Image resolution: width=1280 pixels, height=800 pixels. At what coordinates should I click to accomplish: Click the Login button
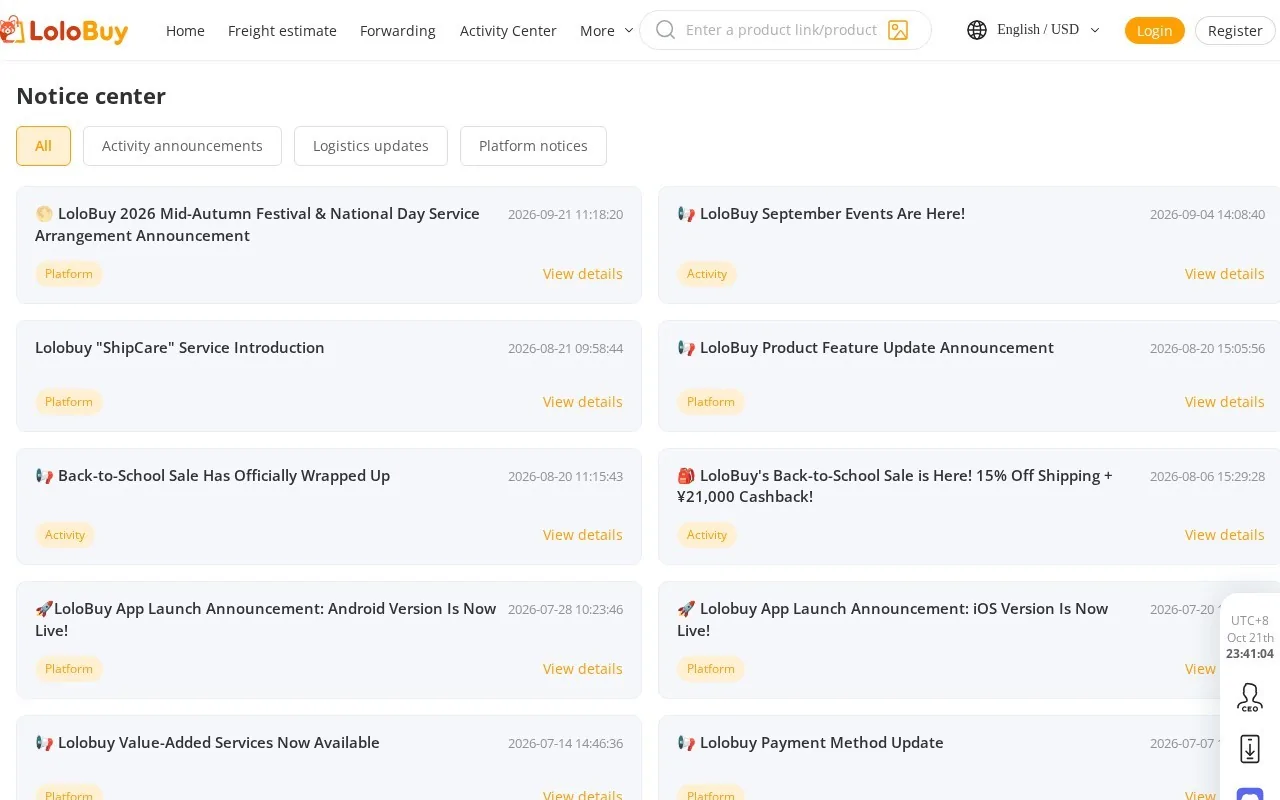tap(1154, 31)
